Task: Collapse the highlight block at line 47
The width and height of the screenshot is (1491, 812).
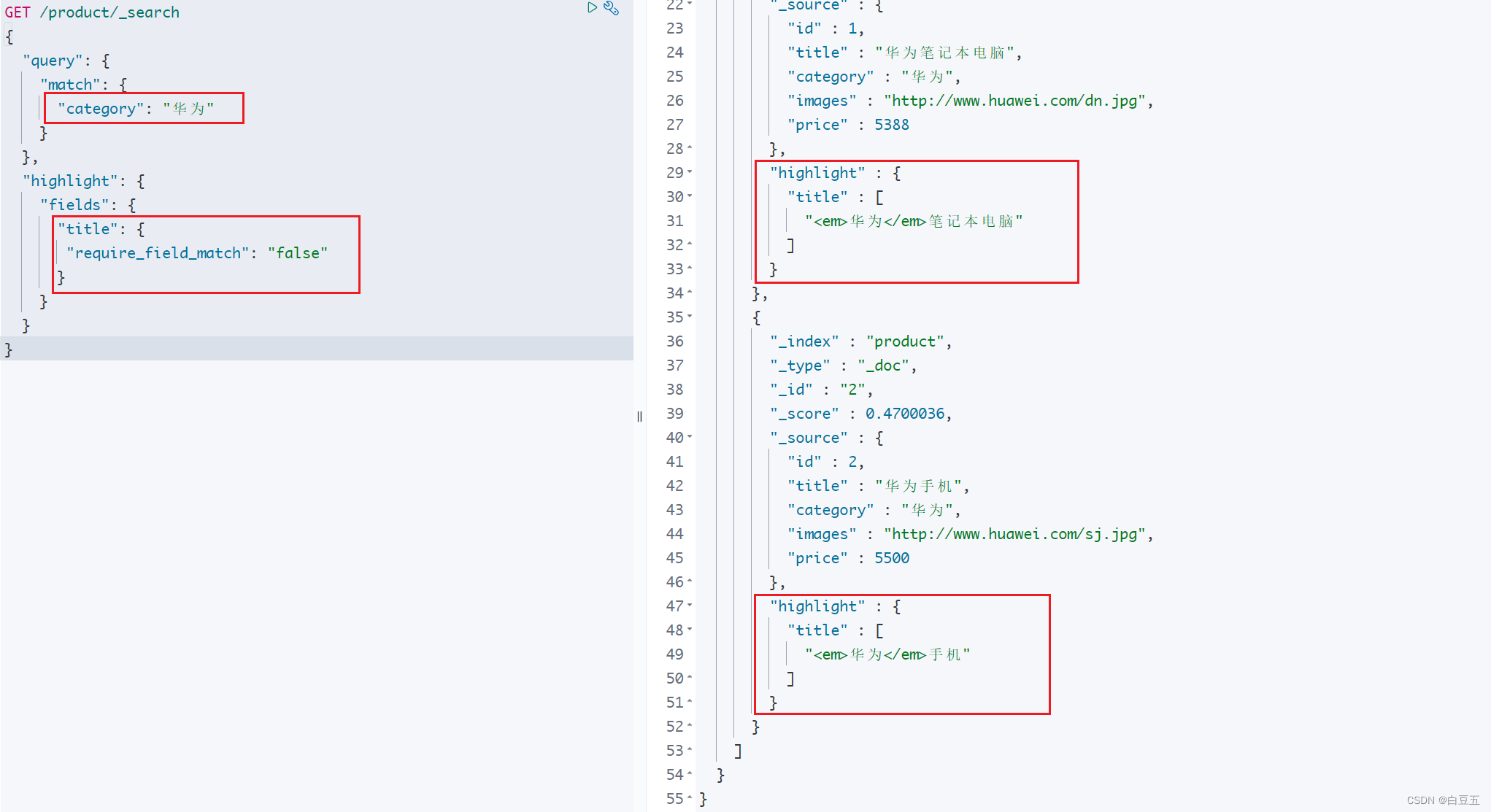Action: point(690,606)
